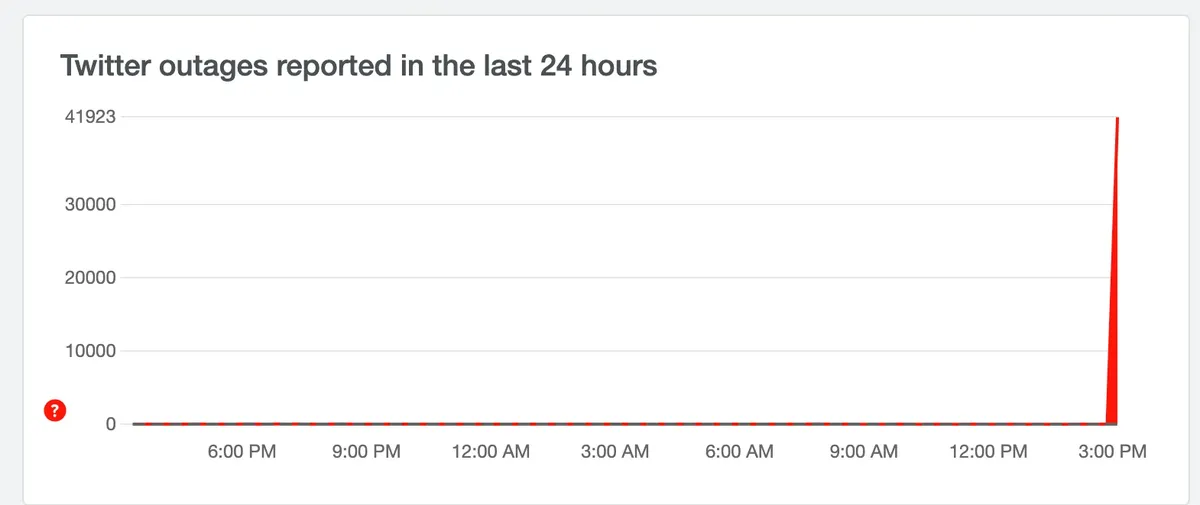1200x505 pixels.
Task: Click the 3:00 PM time label
Action: [1111, 452]
